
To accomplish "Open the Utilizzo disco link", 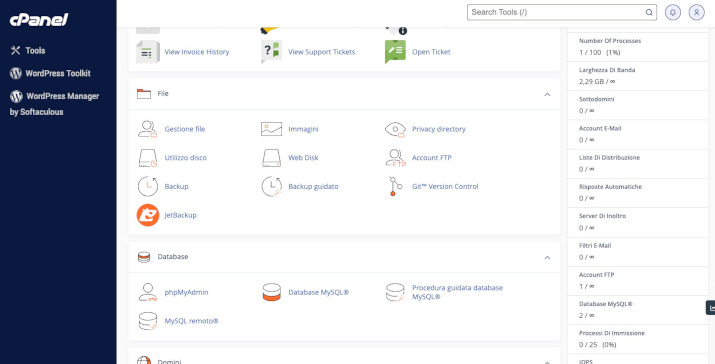I will [x=186, y=158].
